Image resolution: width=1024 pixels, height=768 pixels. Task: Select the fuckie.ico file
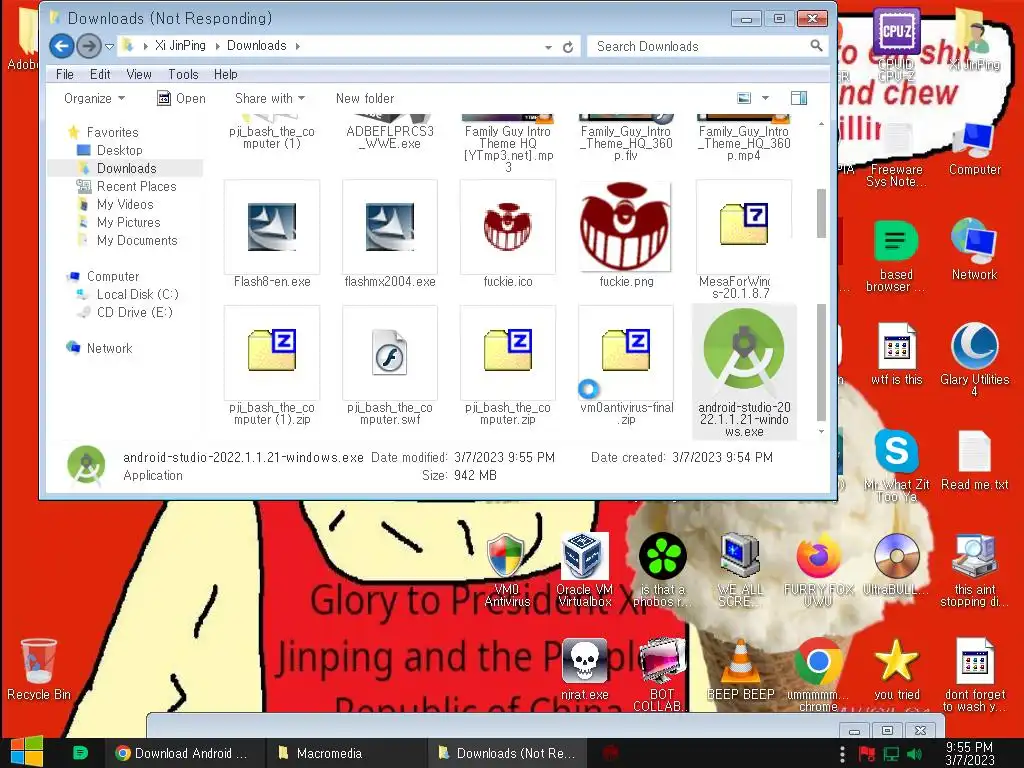pyautogui.click(x=507, y=227)
